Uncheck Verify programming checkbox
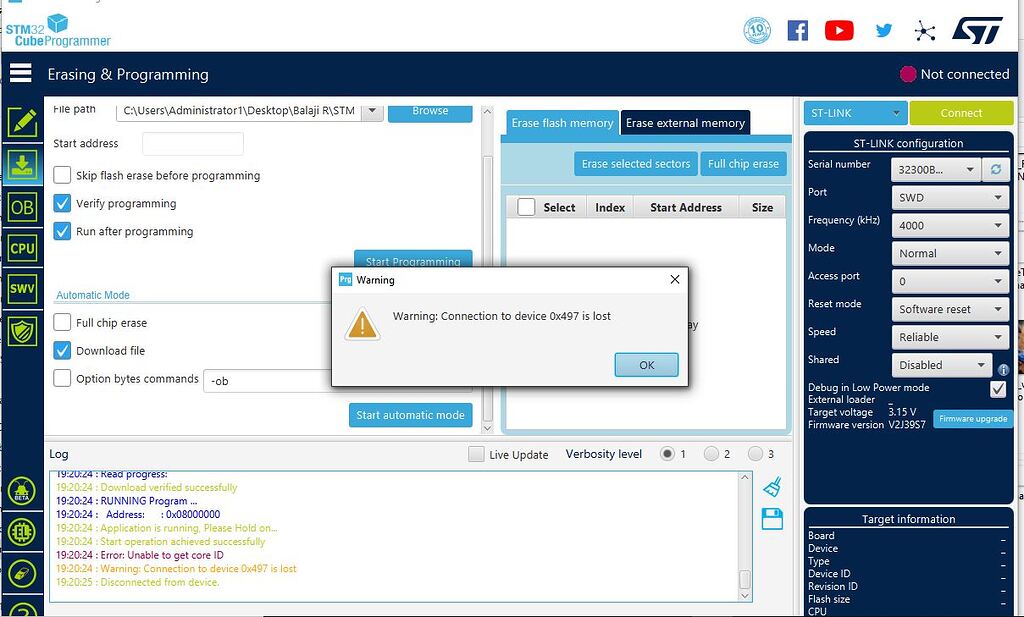 (x=62, y=203)
